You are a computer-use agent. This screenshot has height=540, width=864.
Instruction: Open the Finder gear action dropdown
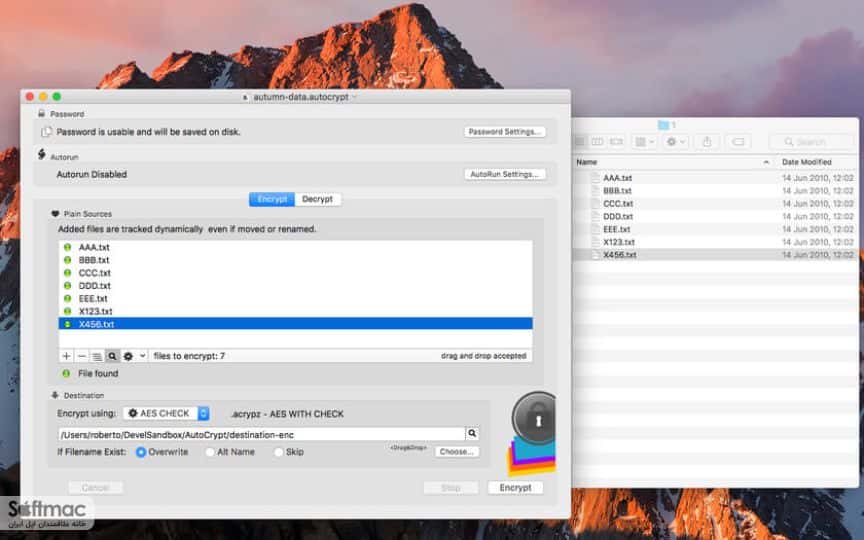pyautogui.click(x=676, y=142)
